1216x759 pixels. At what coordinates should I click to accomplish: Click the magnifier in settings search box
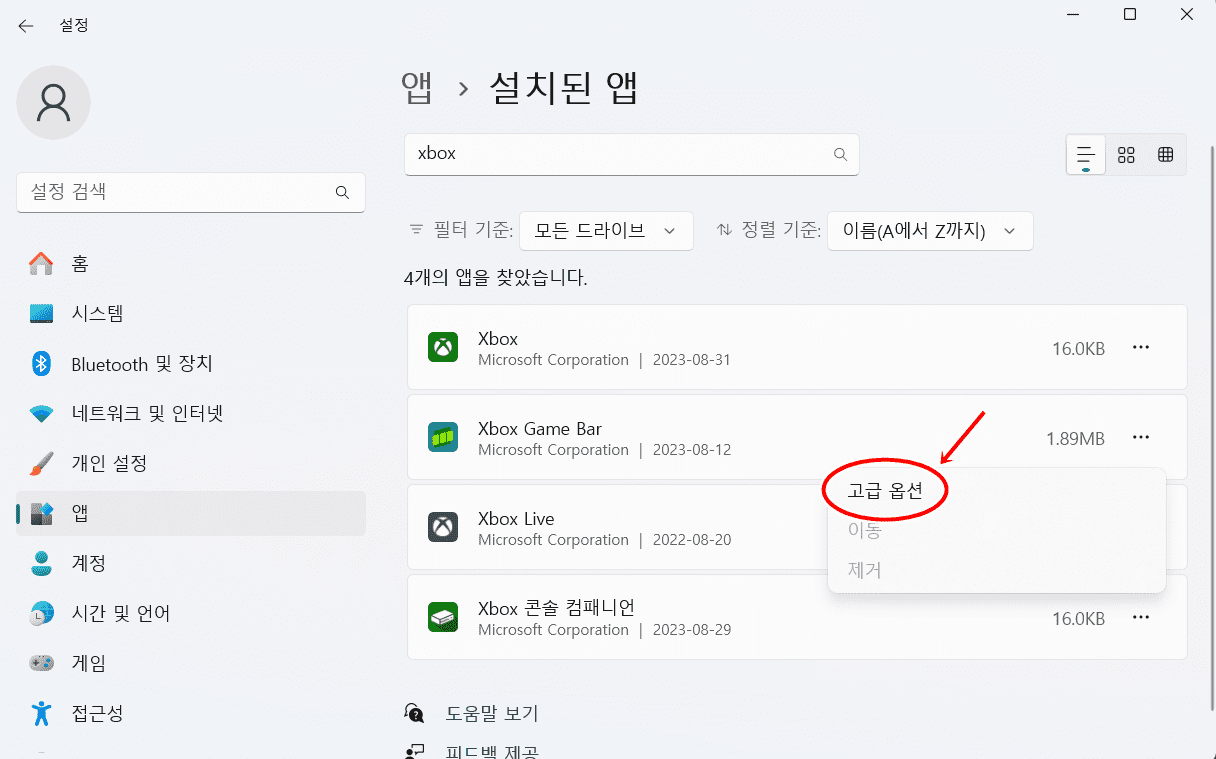point(342,192)
